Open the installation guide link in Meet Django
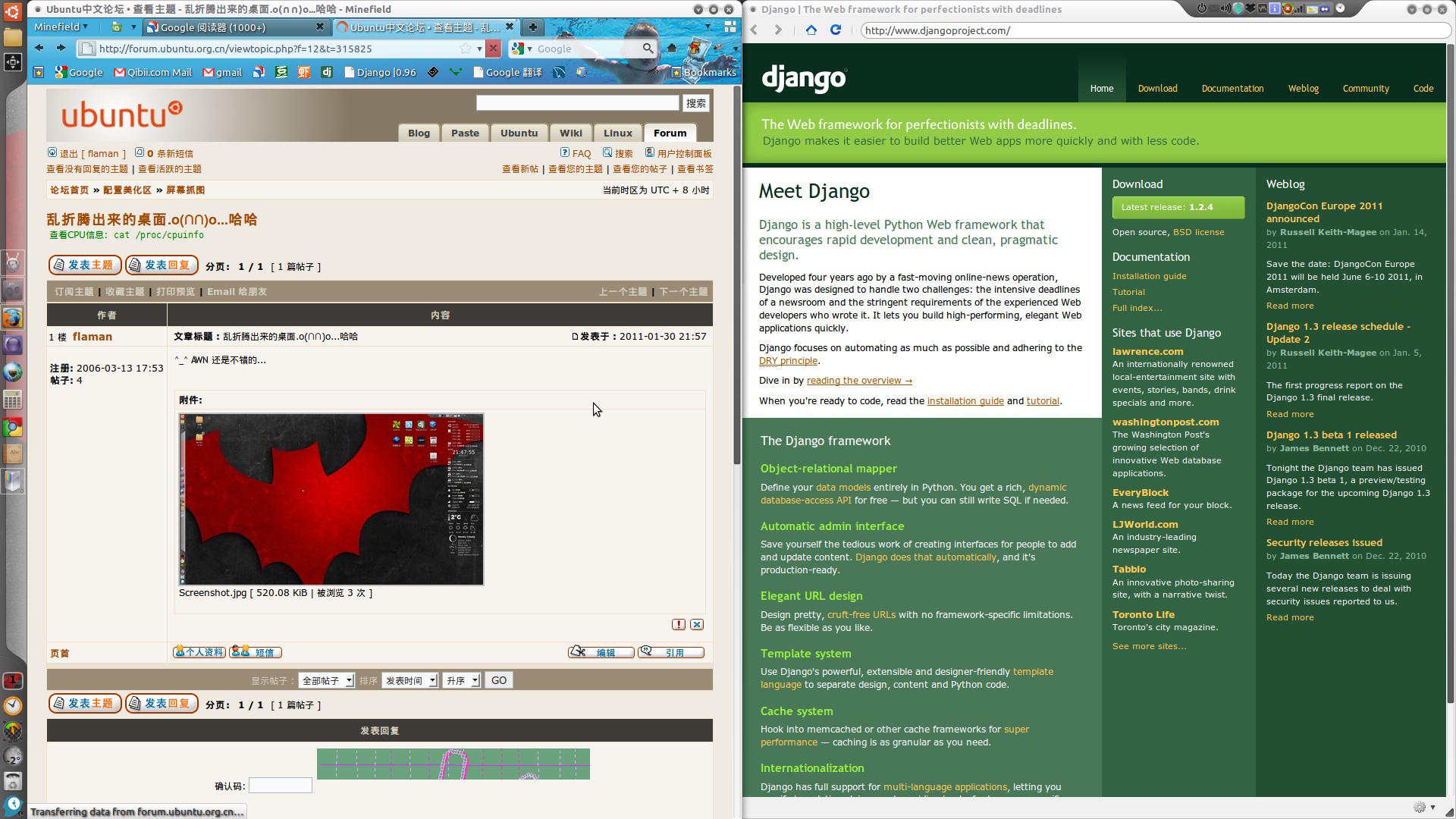This screenshot has width=1456, height=819. [965, 401]
